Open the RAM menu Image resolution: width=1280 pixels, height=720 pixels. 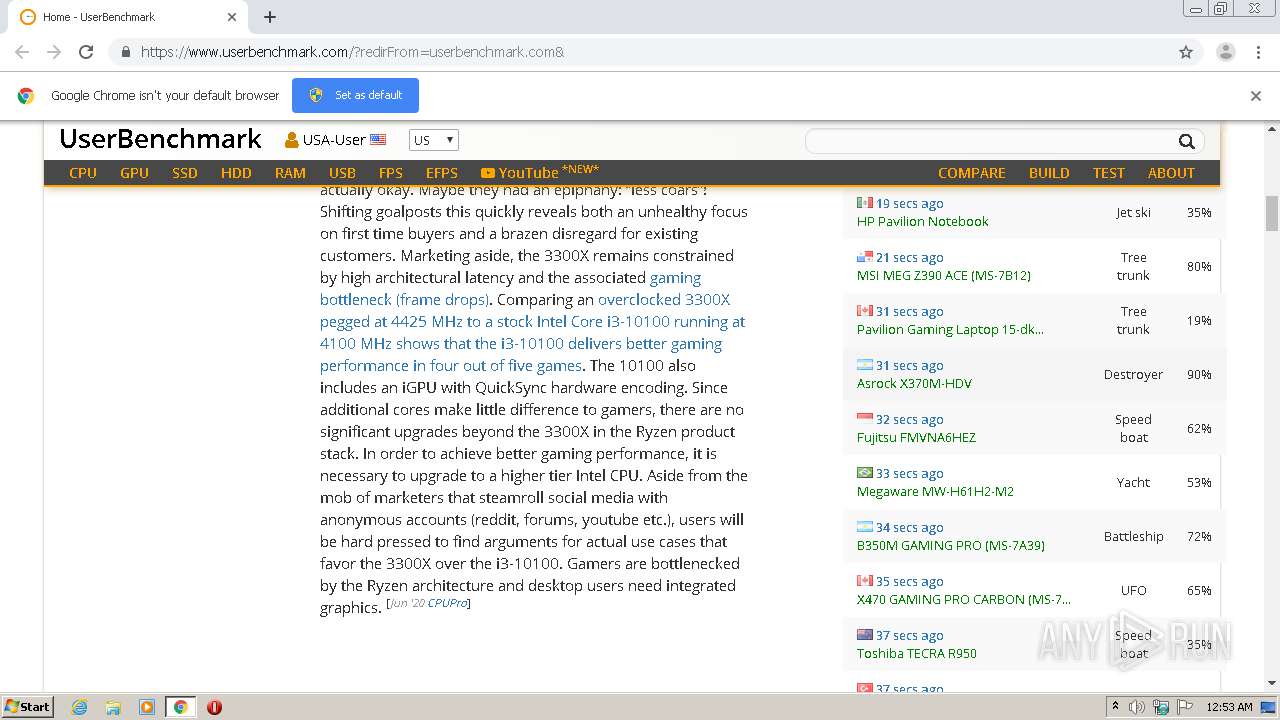tap(290, 173)
